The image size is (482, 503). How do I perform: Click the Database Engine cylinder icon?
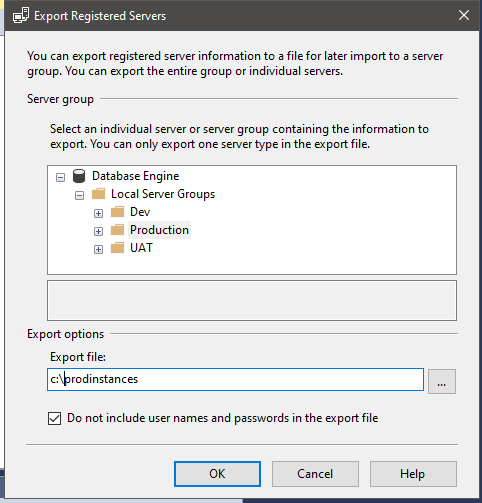click(x=79, y=176)
